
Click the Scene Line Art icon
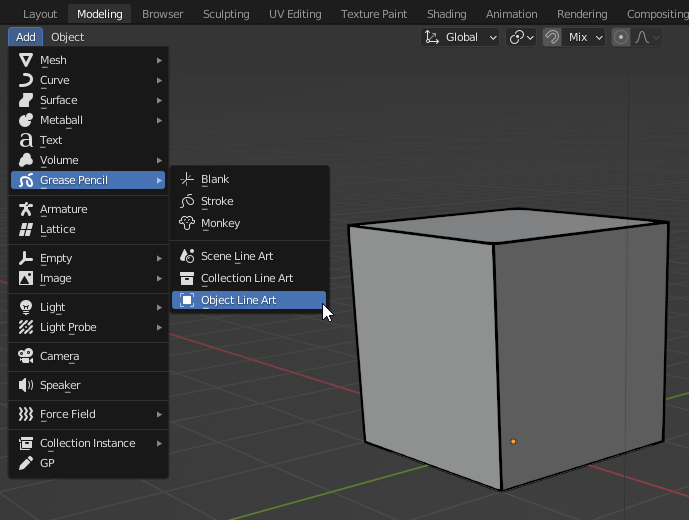187,256
